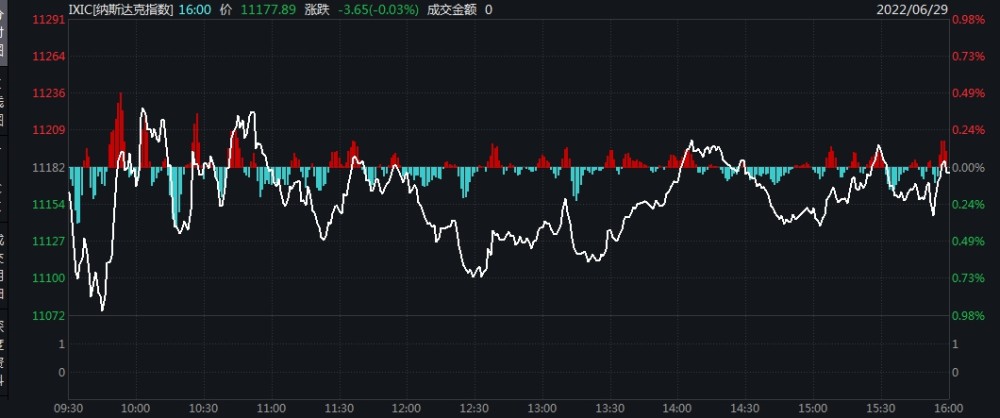
Task: Click the green 0.98% percent label
Action: tap(968, 315)
